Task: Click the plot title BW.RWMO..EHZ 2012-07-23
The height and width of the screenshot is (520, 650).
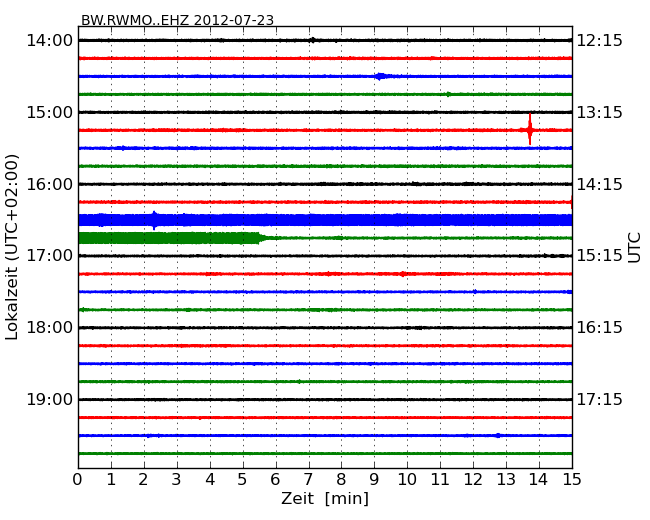Action: [177, 20]
